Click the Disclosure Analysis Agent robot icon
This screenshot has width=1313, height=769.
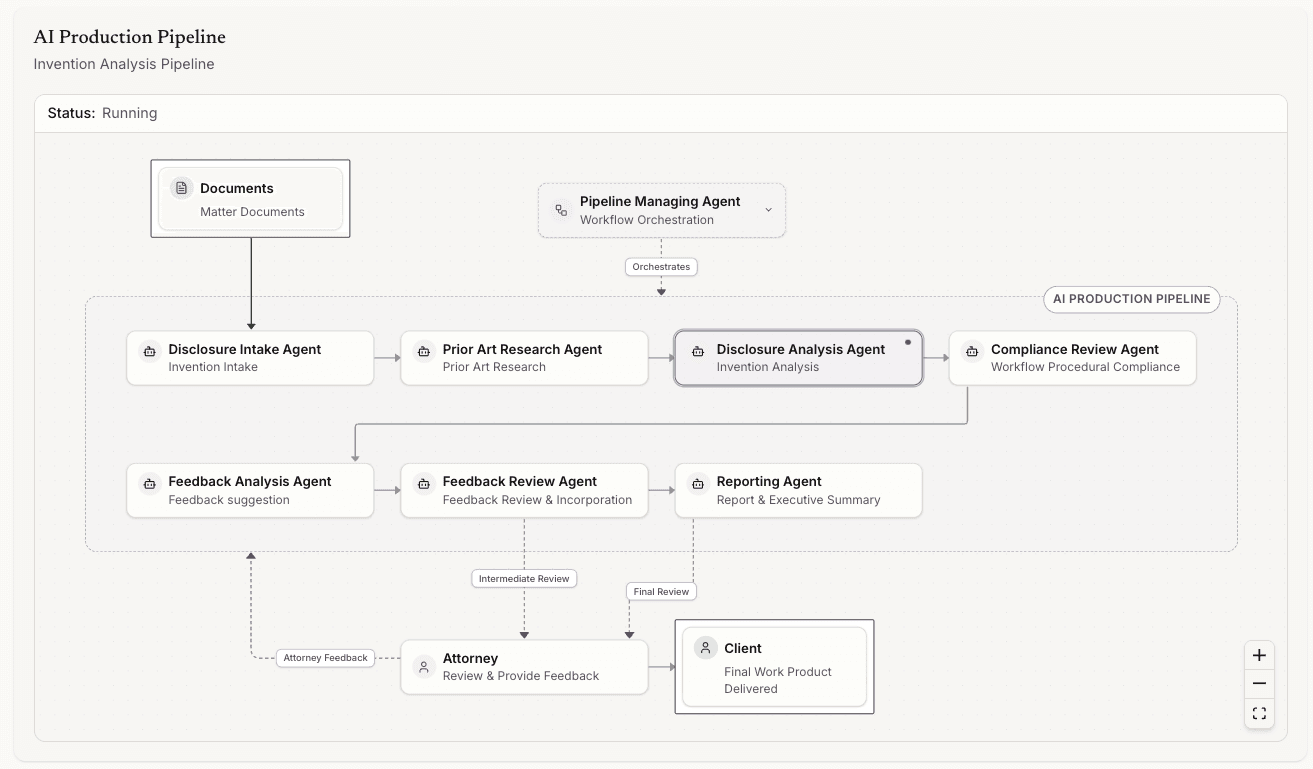point(698,351)
